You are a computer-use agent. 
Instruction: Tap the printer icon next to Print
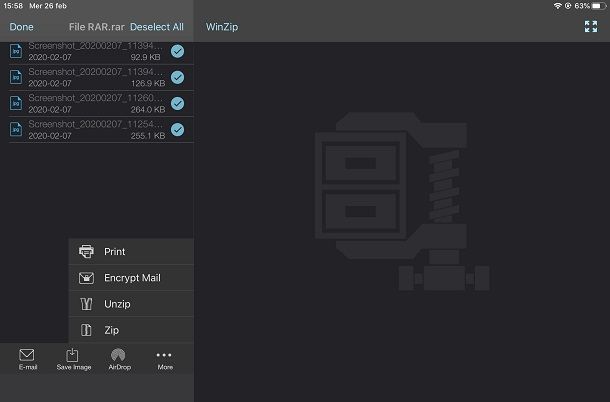(86, 252)
